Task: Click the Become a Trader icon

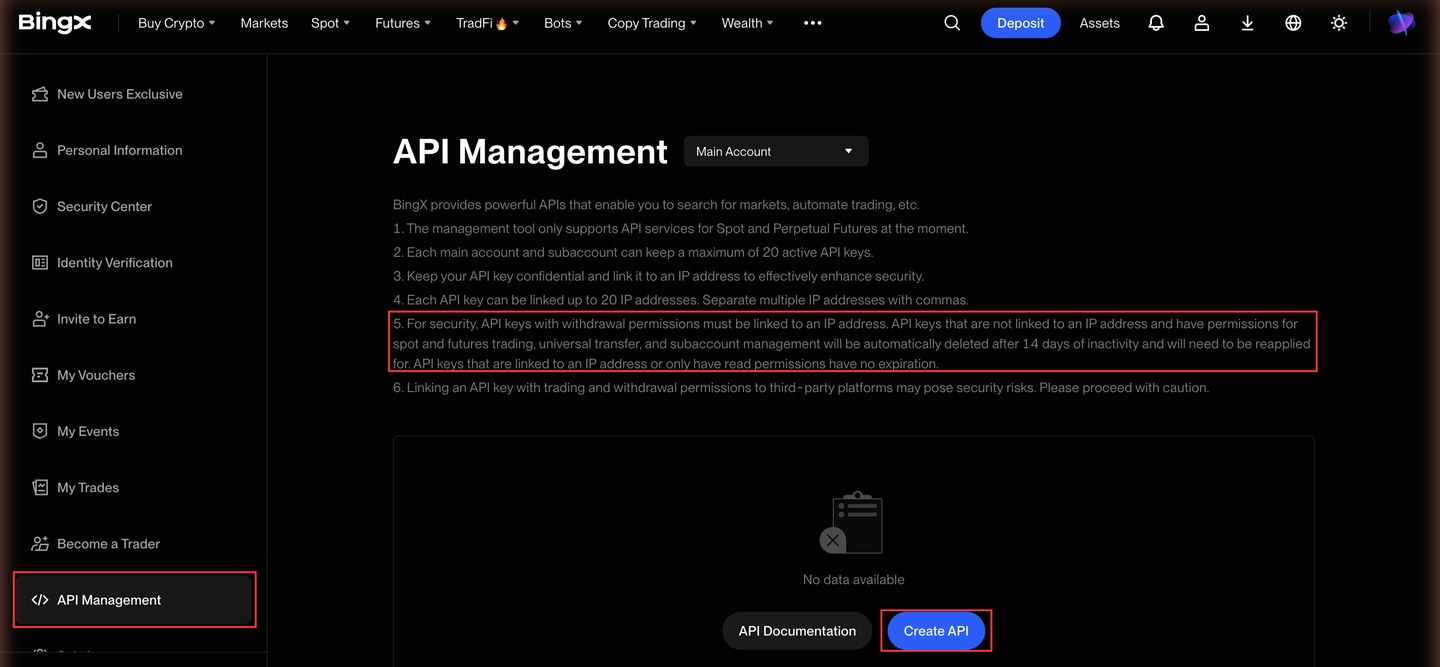Action: coord(40,543)
